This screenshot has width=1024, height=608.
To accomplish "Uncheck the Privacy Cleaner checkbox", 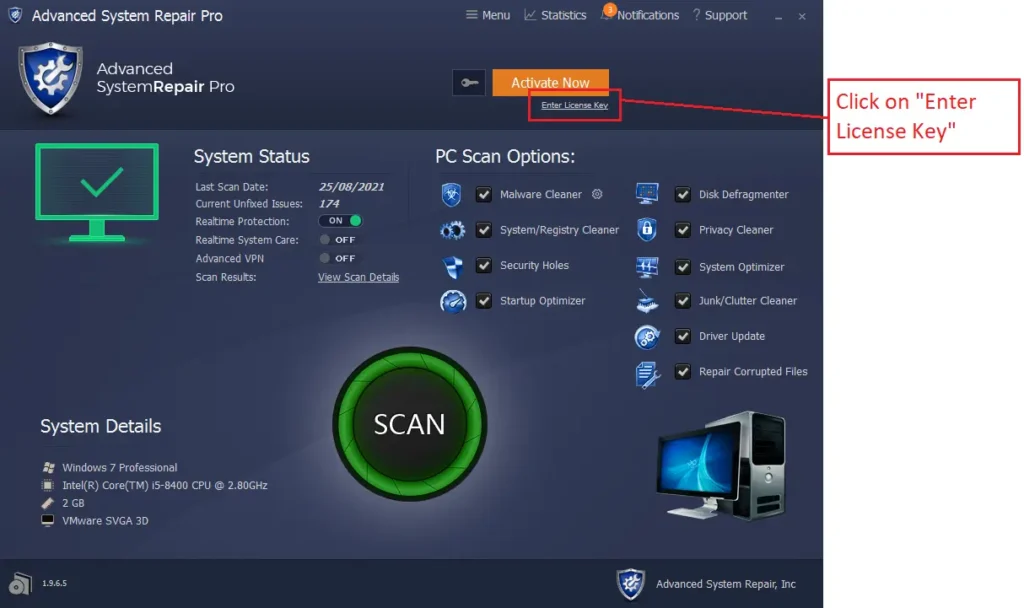I will pos(682,230).
